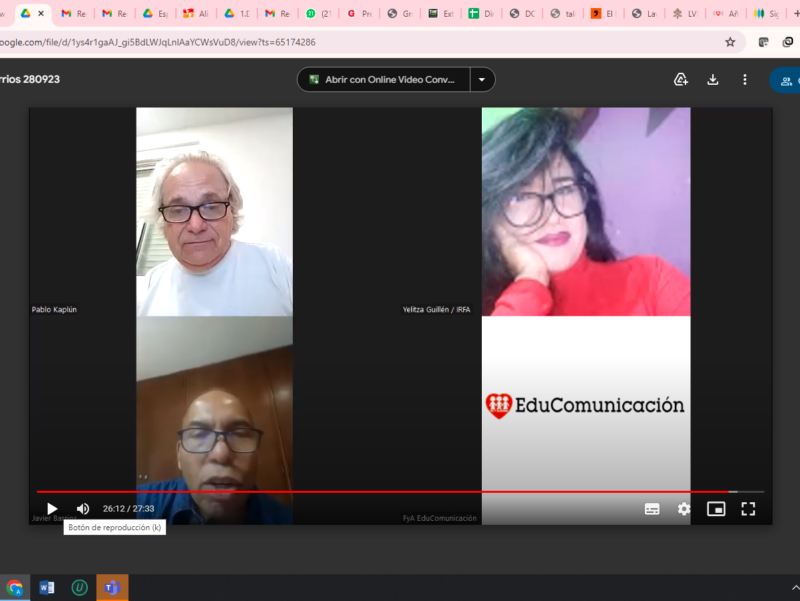Open Google Chrome from the taskbar

15,588
